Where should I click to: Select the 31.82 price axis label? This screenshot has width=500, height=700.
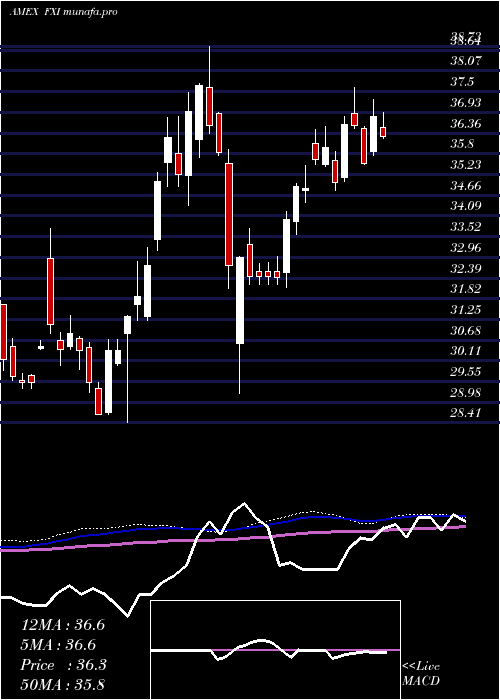466,289
